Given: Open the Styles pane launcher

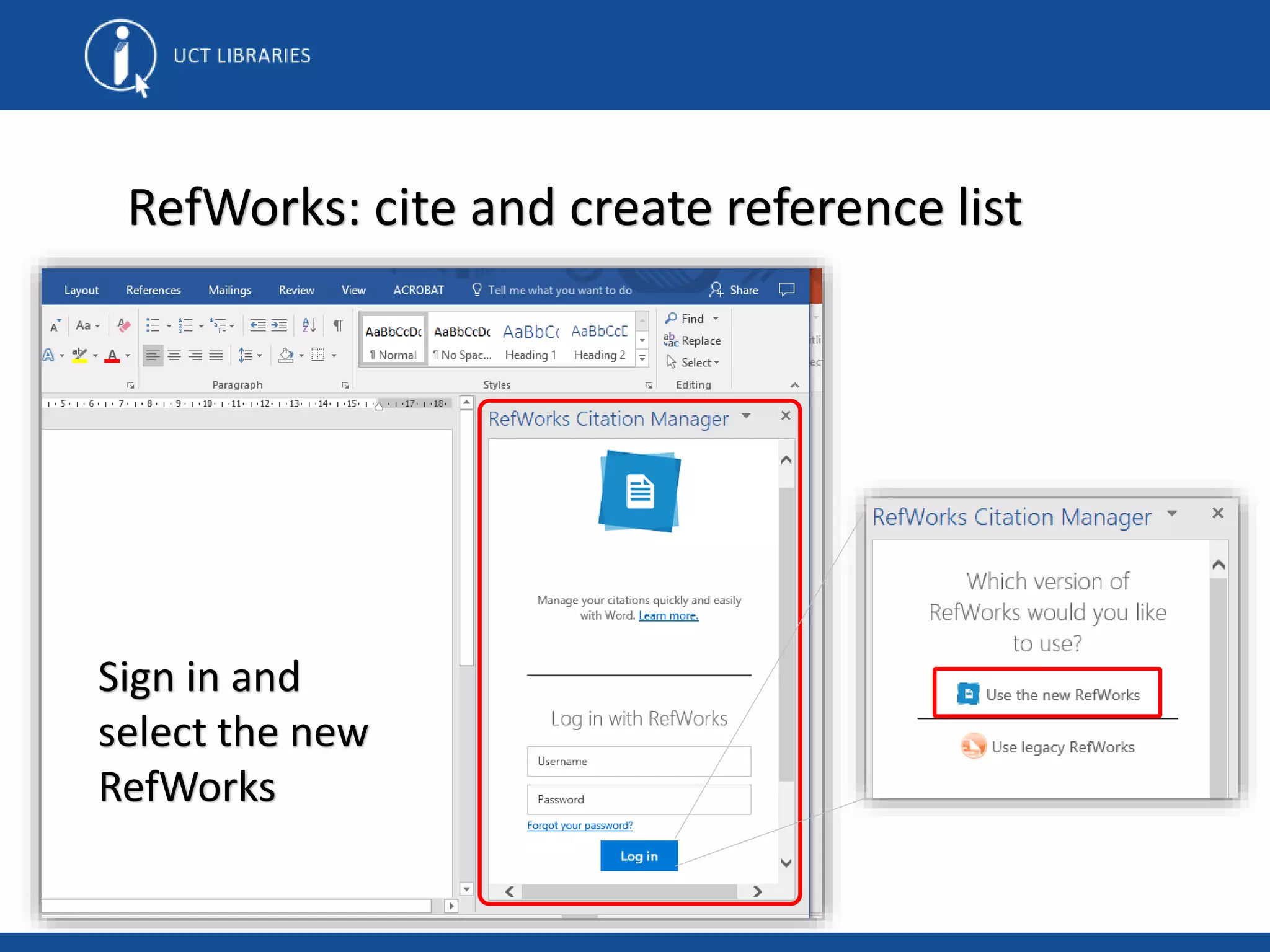Looking at the screenshot, I should tap(649, 386).
